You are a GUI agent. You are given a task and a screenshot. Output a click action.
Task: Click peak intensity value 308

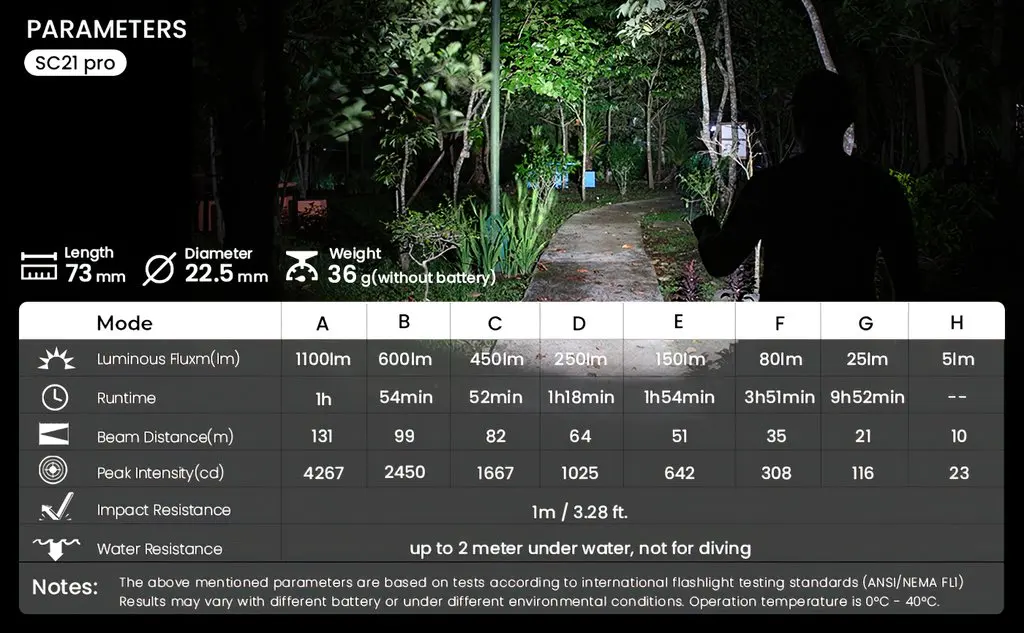(776, 474)
